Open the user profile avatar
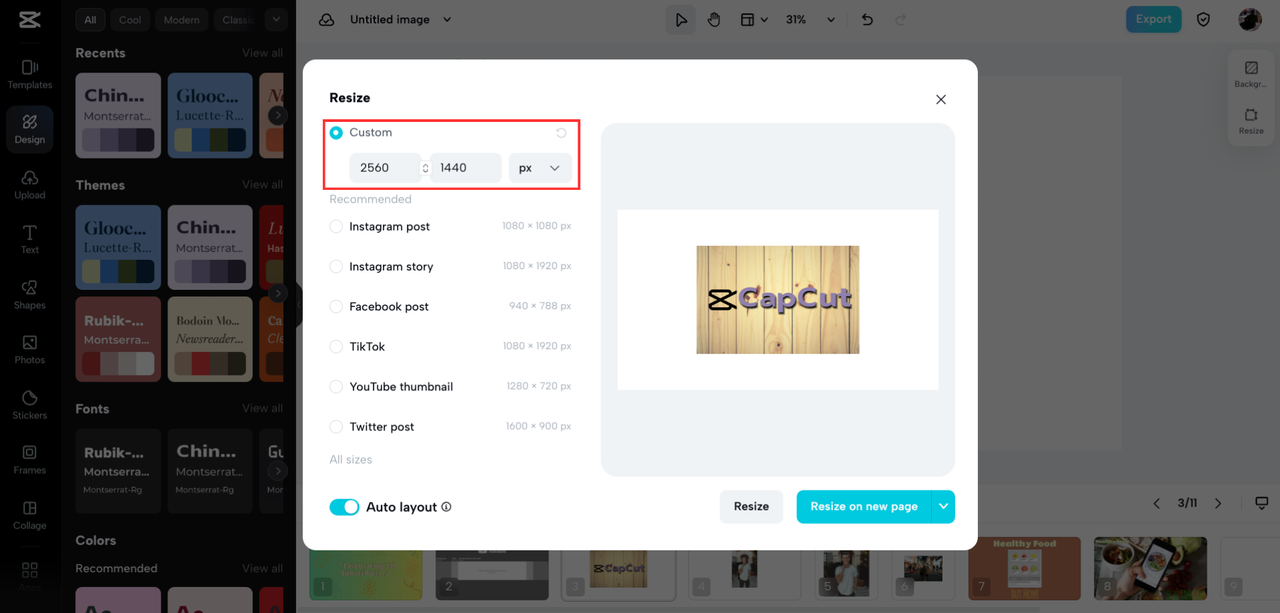This screenshot has height=613, width=1280. coord(1250,19)
